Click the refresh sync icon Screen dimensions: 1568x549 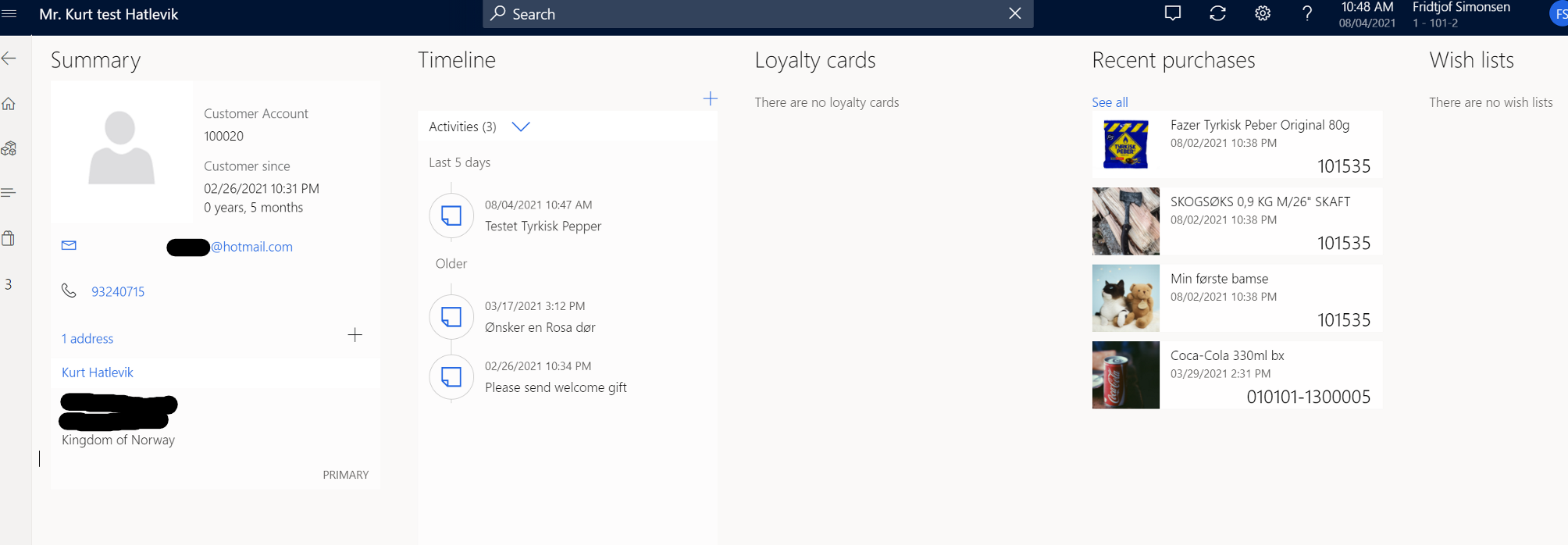coord(1217,13)
